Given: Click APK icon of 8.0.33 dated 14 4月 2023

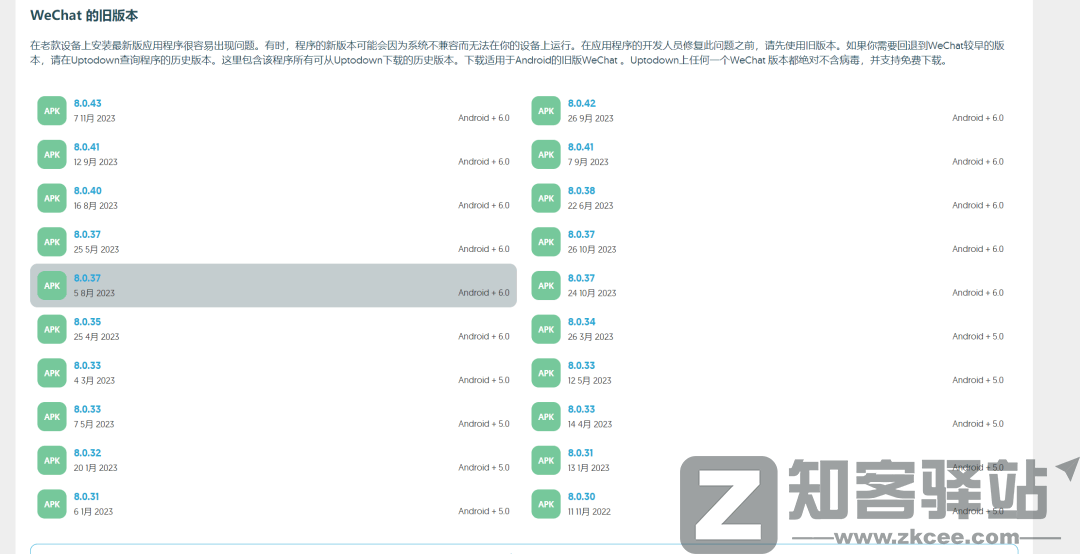Looking at the screenshot, I should pyautogui.click(x=545, y=416).
